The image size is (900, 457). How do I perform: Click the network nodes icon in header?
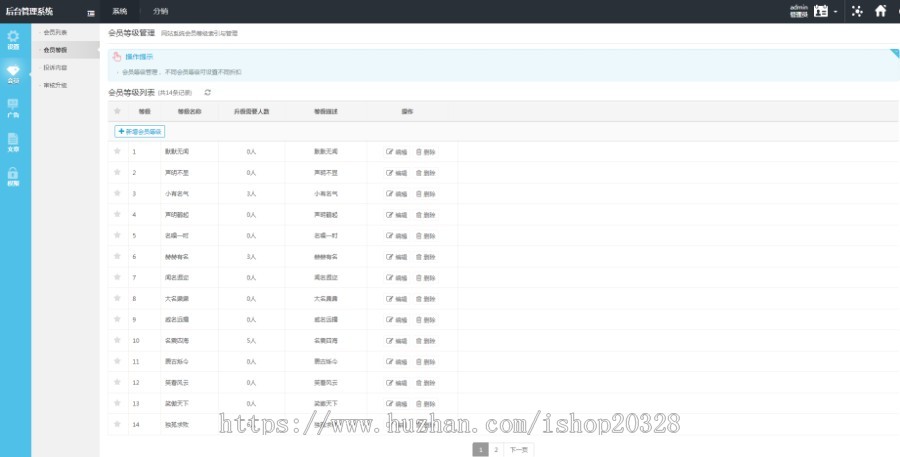[x=857, y=11]
